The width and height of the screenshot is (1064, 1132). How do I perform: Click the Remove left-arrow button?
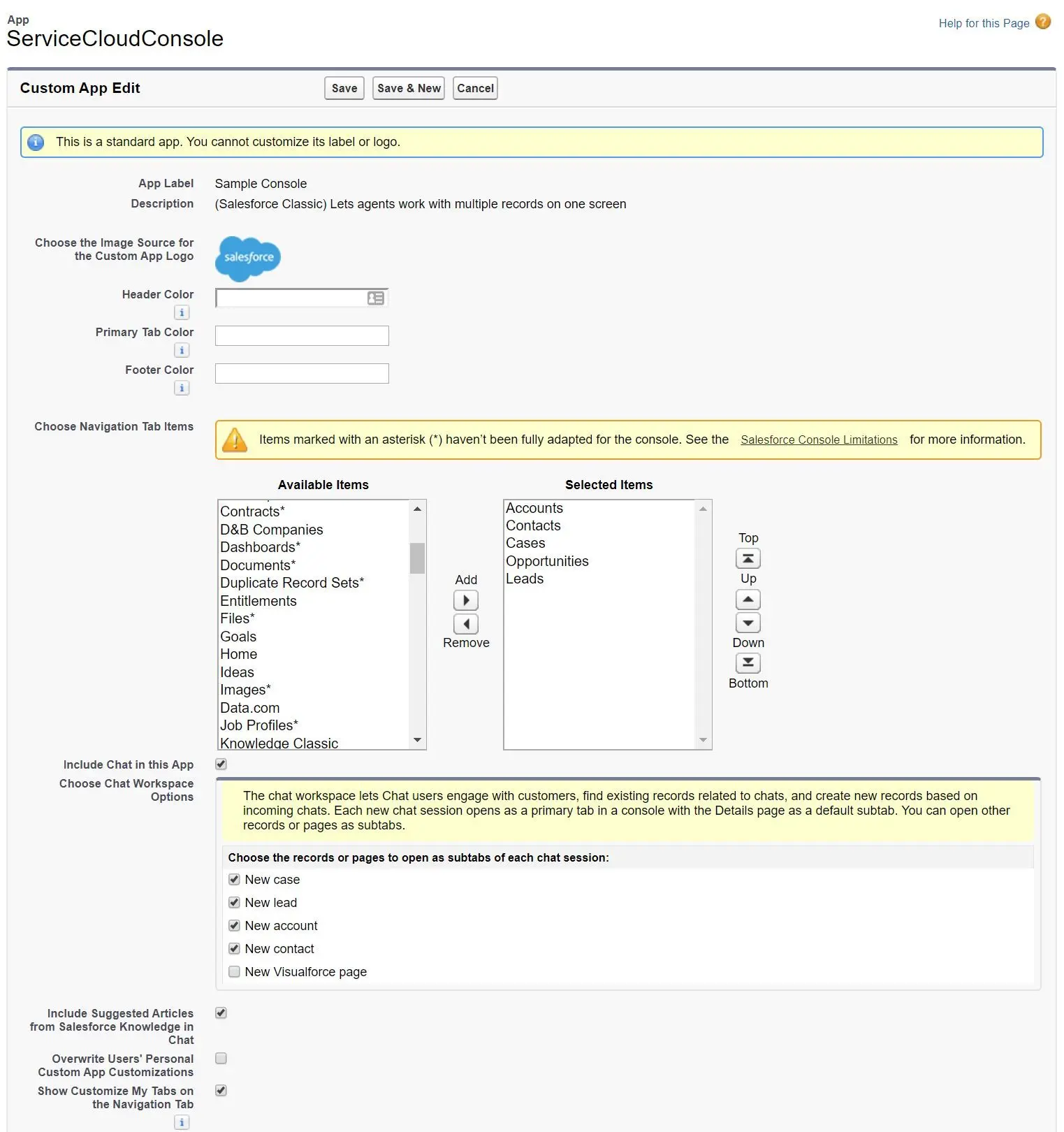466,623
